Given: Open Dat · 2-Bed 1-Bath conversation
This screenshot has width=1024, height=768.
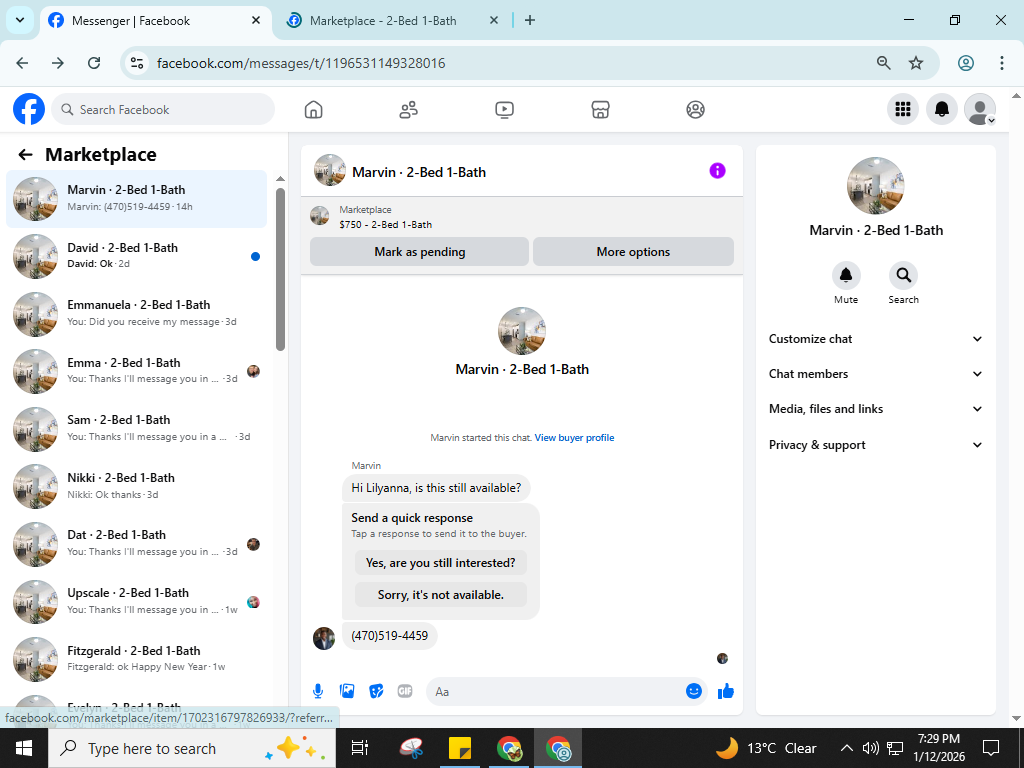Looking at the screenshot, I should pyautogui.click(x=136, y=543).
